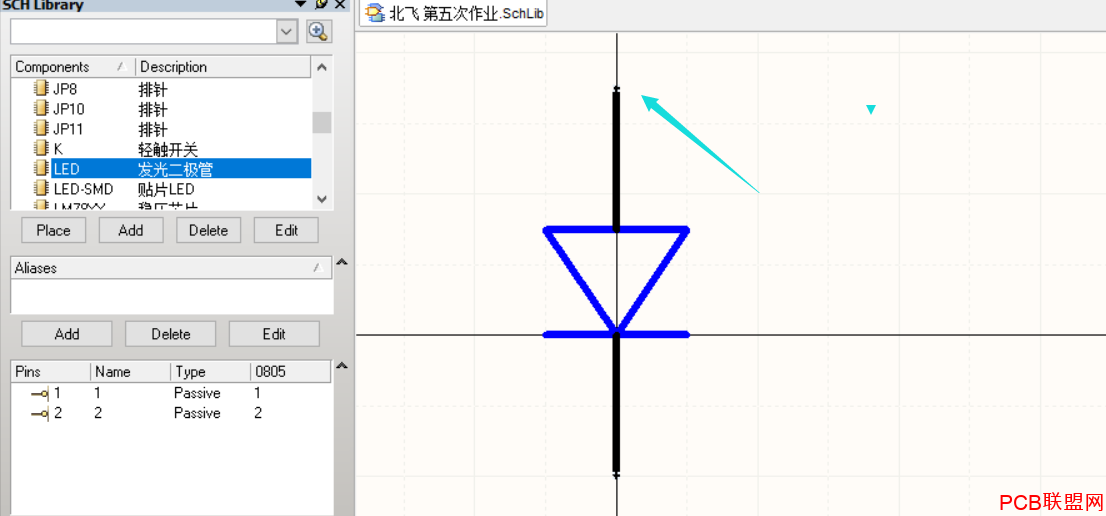Select the JP11 component row

tap(161, 129)
